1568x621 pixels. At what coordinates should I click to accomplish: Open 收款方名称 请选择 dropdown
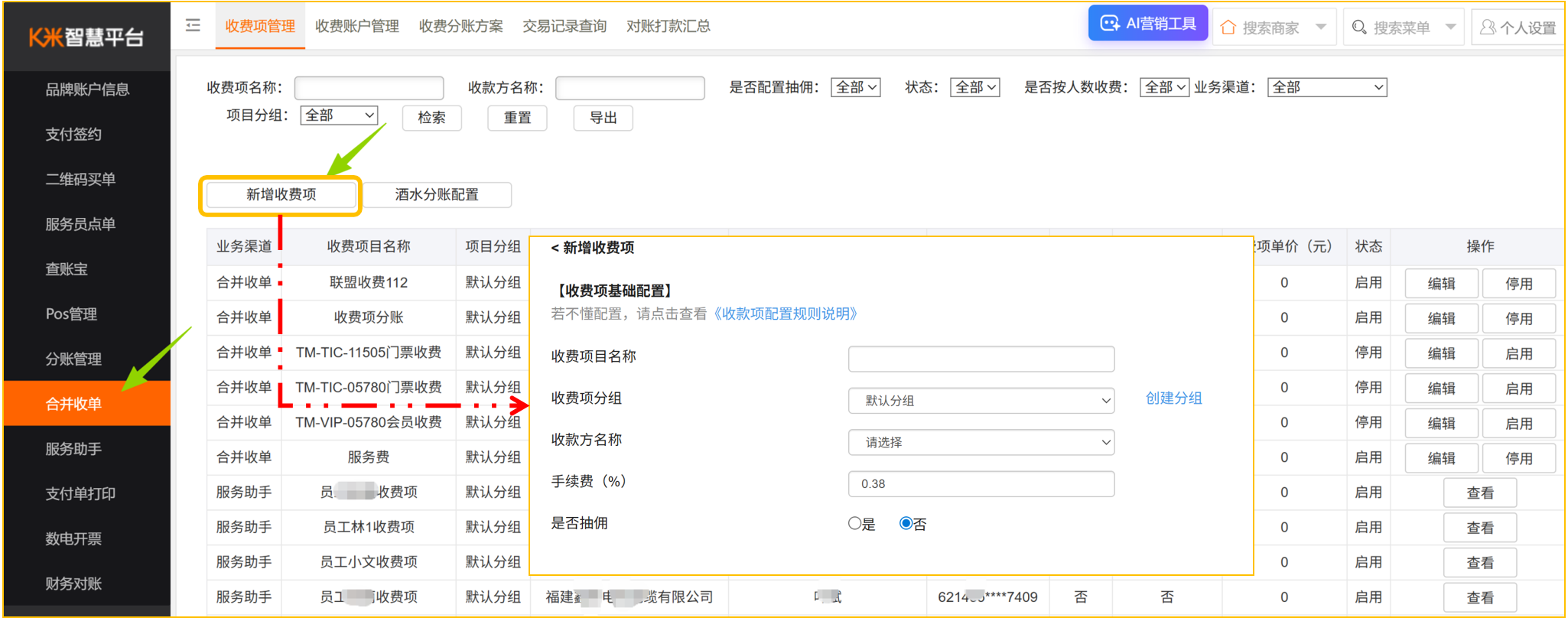[981, 442]
